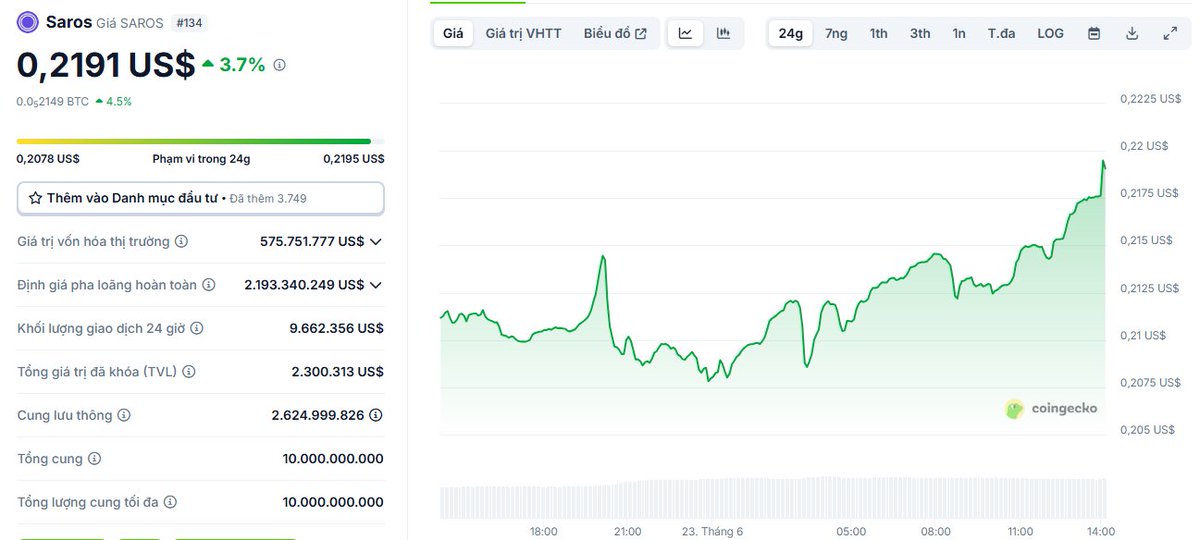Image resolution: width=1200 pixels, height=540 pixels.
Task: Click info icon beside Khối lượng giao dịch 24 giờ
Action: (197, 328)
